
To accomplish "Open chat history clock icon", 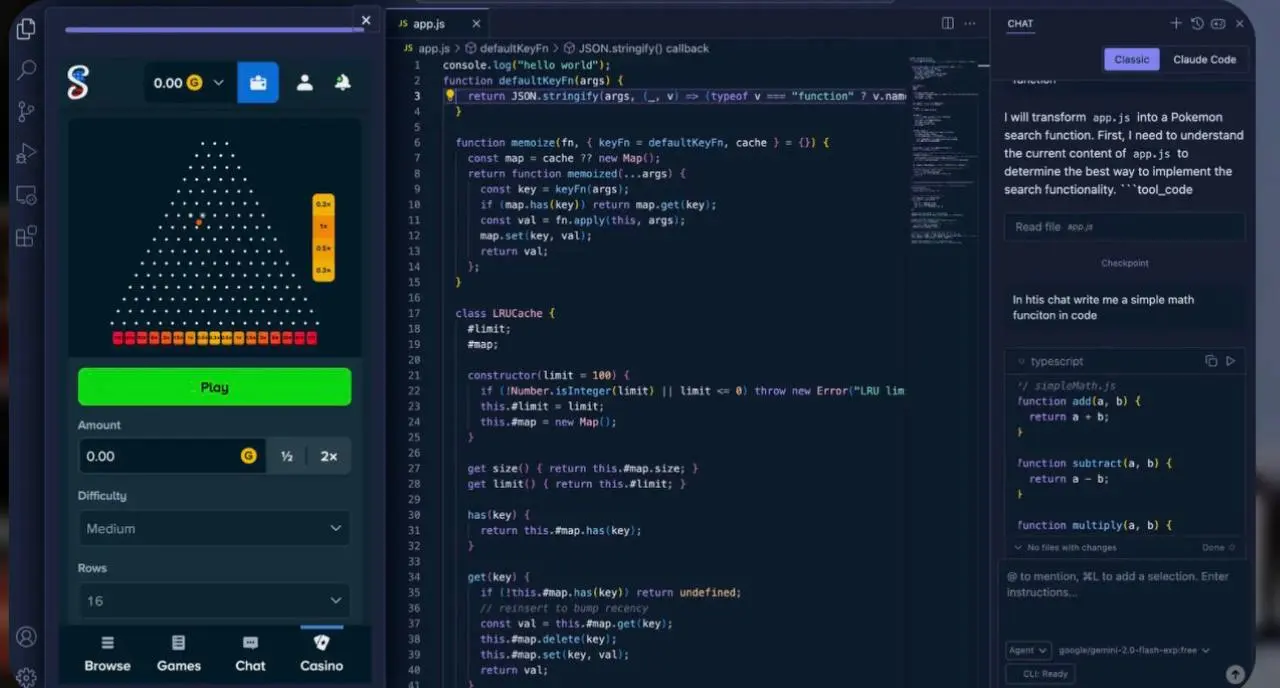I will tap(1197, 23).
